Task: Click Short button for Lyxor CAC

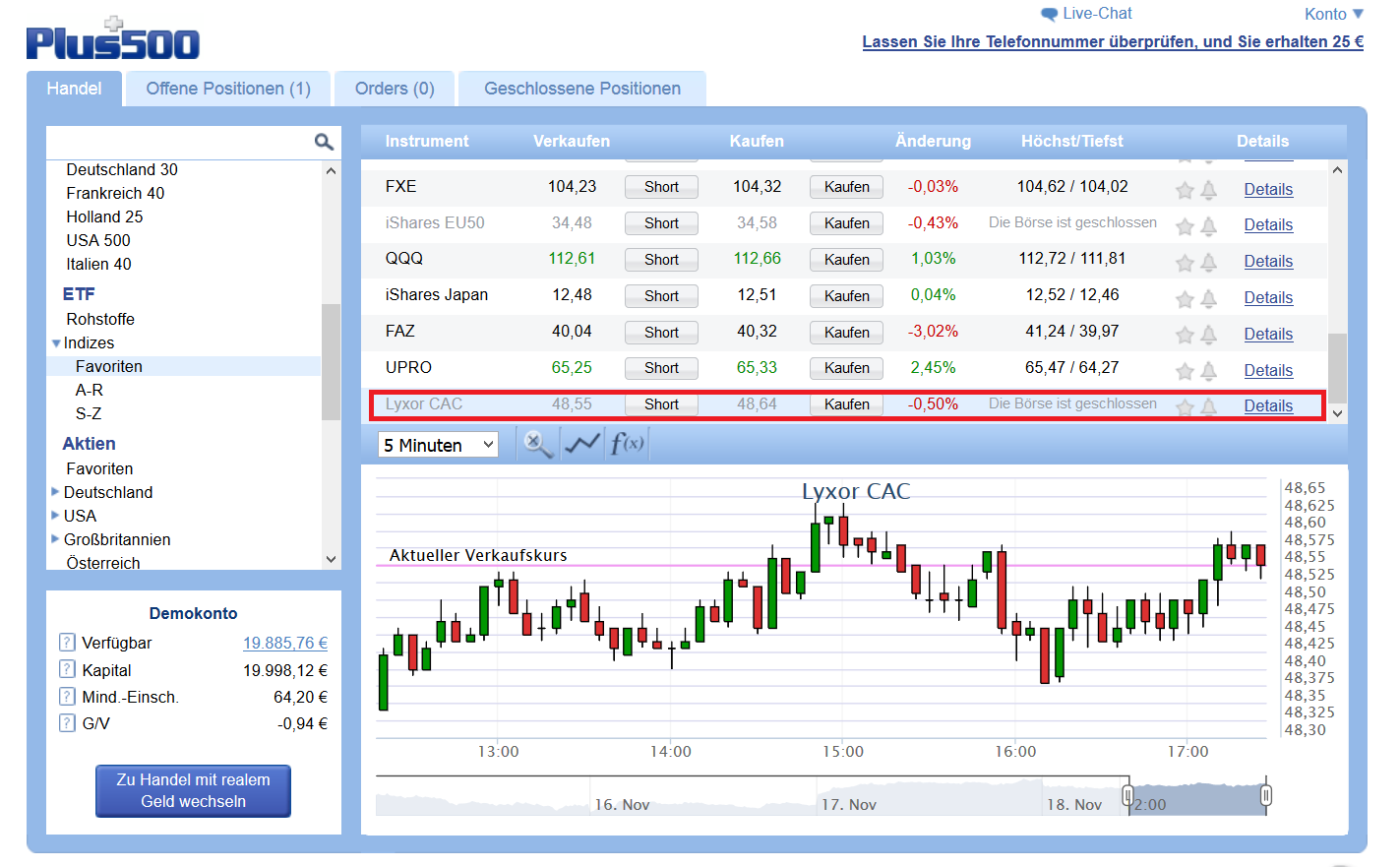Action: click(661, 404)
